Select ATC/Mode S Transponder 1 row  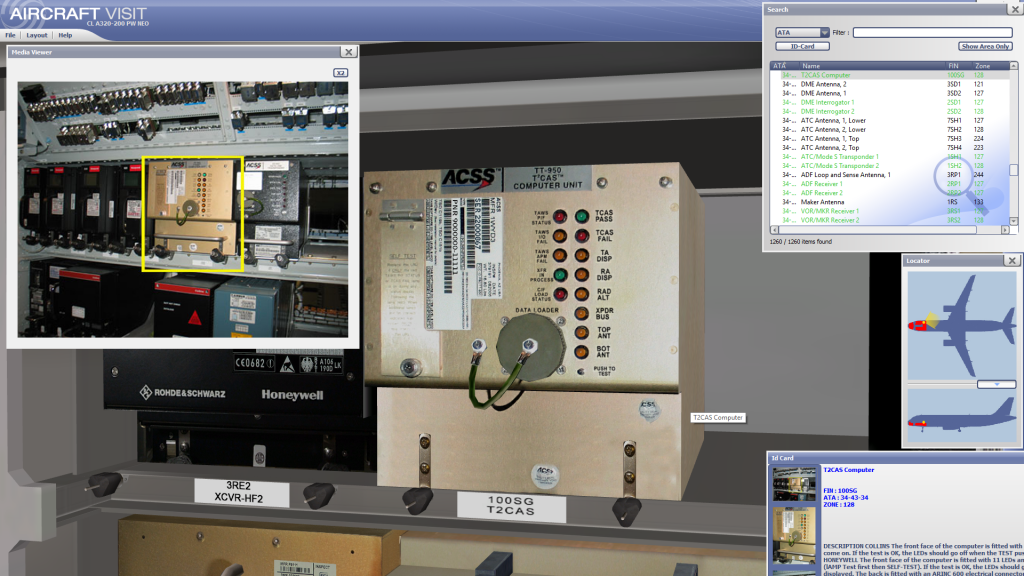point(889,157)
